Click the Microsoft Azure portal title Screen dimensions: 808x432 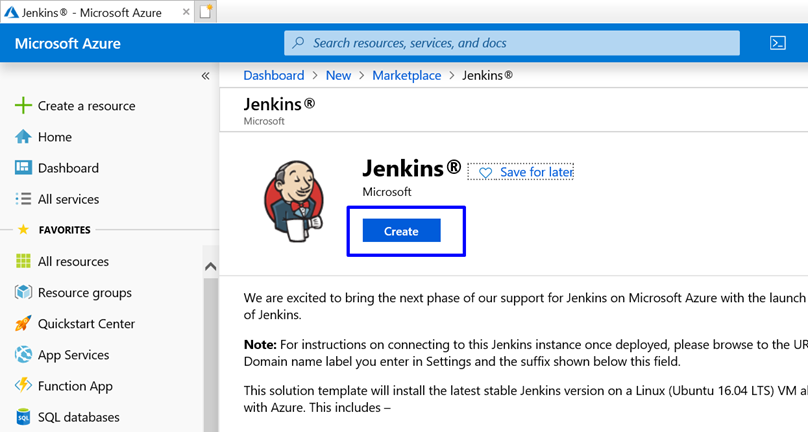click(68, 43)
